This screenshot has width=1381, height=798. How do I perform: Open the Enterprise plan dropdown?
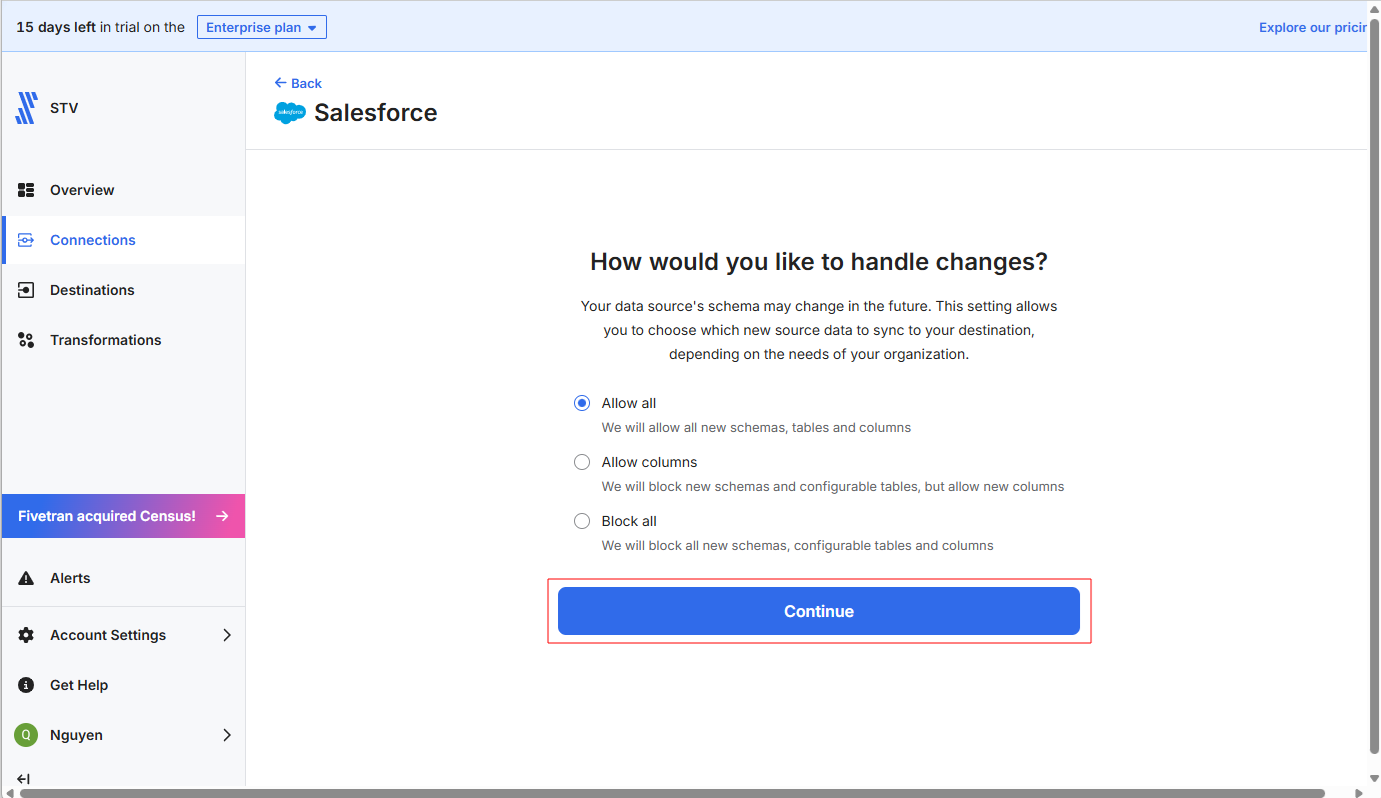(262, 28)
